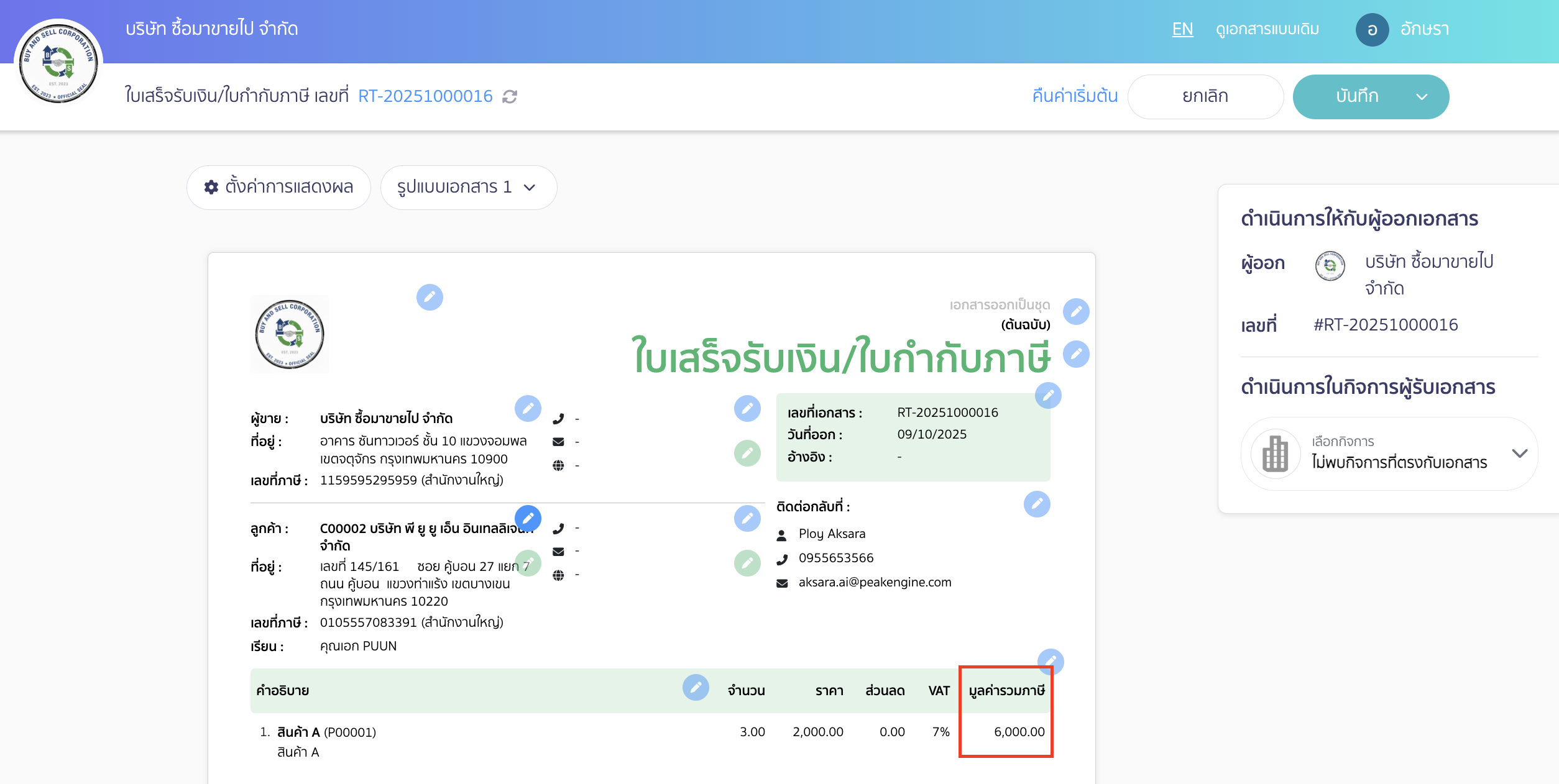Expand the save (บันทึก) options chevron

pos(1422,97)
